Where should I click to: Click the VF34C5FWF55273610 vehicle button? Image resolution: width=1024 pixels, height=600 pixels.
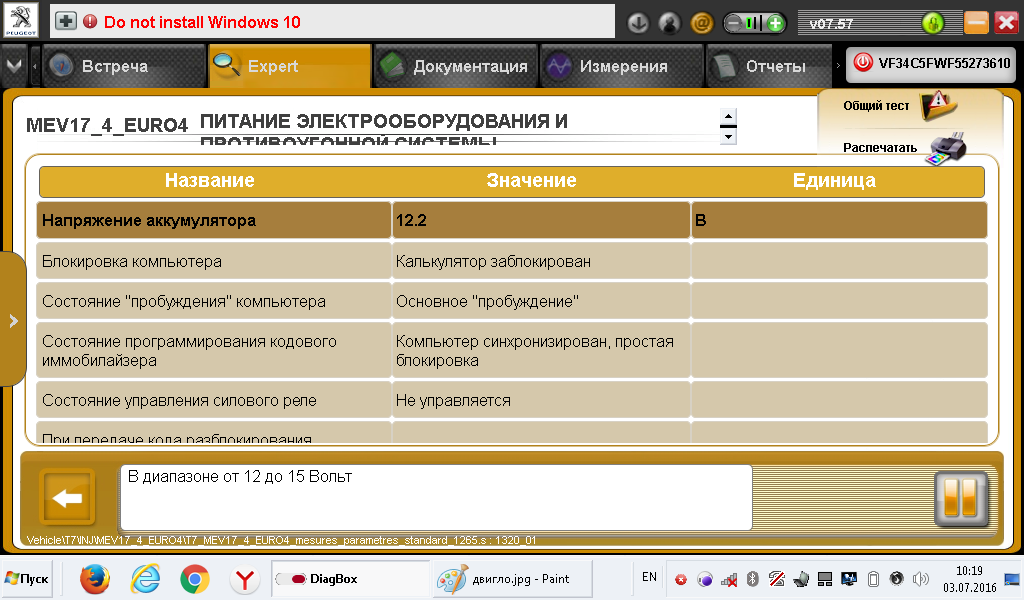point(931,64)
